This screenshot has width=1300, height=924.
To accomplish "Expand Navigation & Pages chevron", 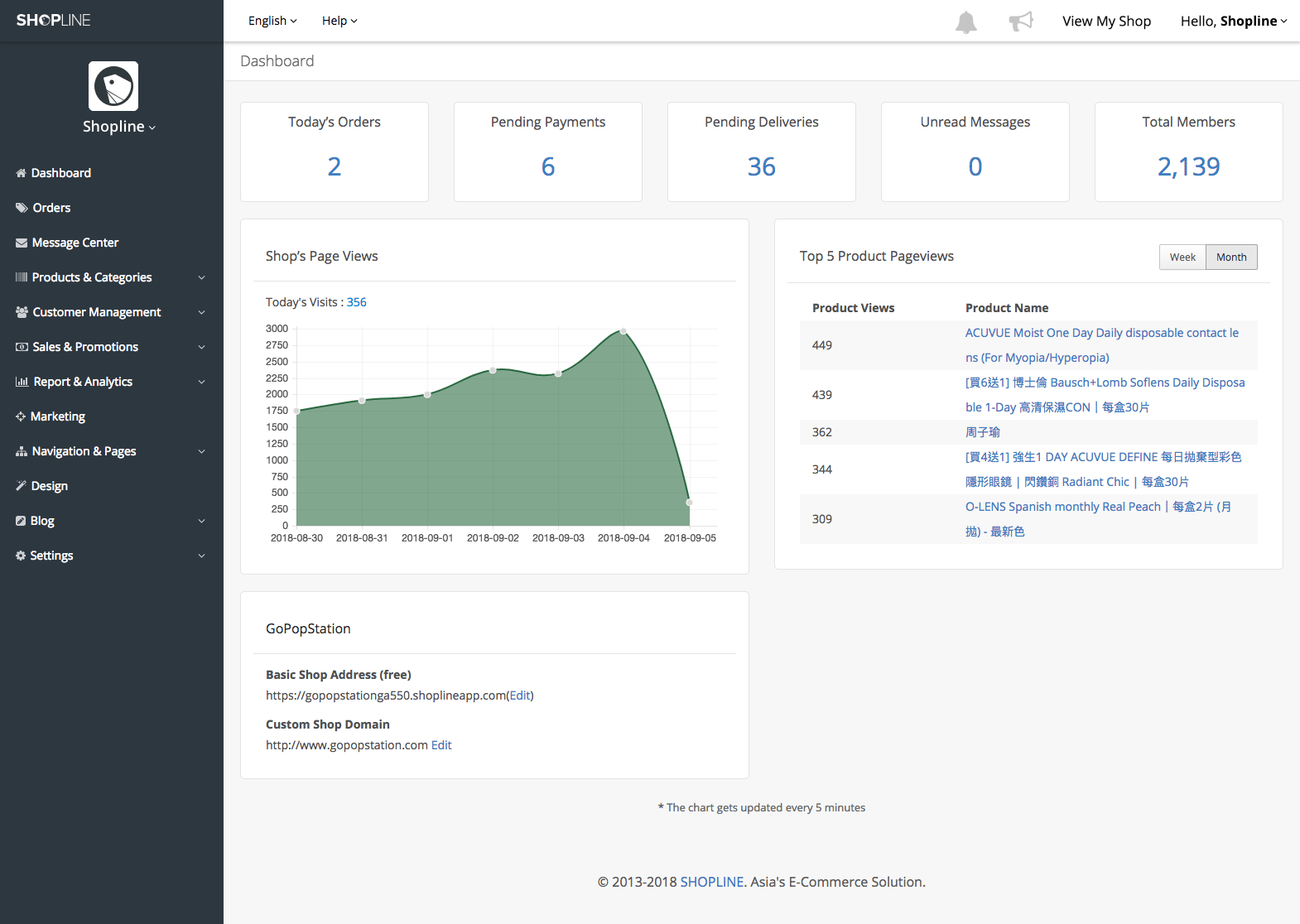I will click(201, 451).
